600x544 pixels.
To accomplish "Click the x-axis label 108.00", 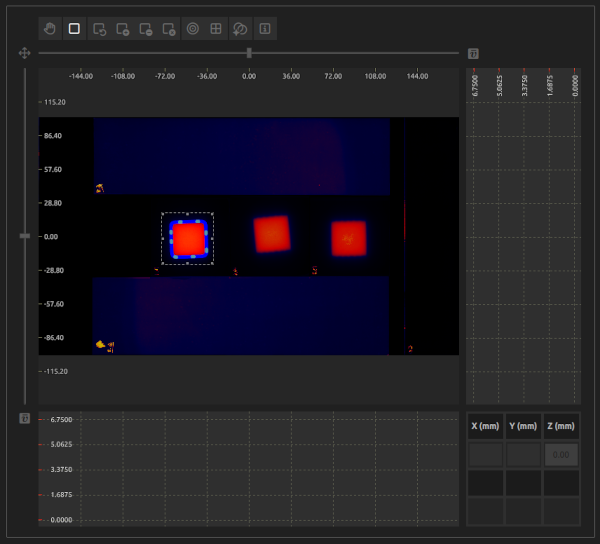I will [x=375, y=77].
